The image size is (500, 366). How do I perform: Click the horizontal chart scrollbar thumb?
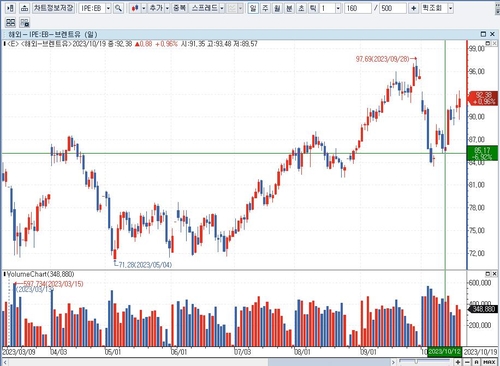click(x=329, y=362)
